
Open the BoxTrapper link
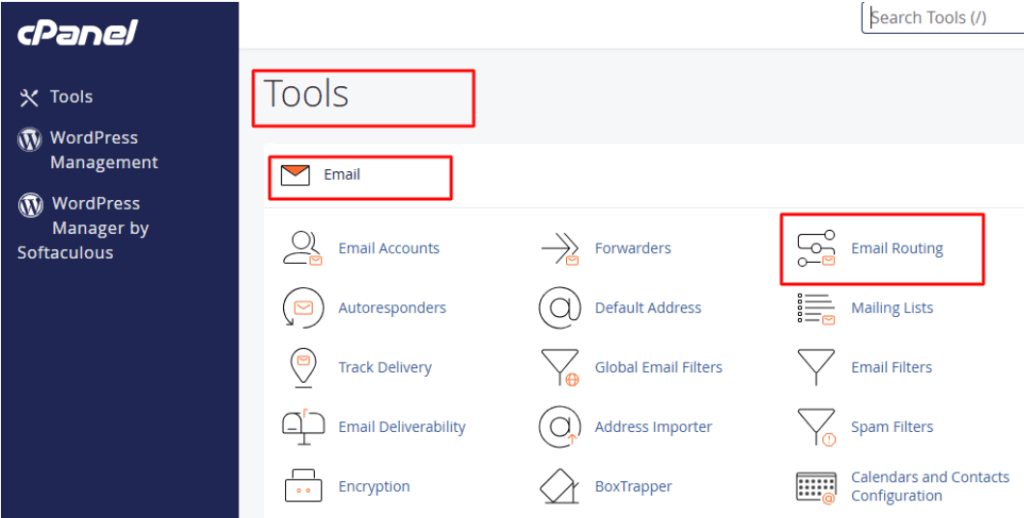click(x=633, y=487)
